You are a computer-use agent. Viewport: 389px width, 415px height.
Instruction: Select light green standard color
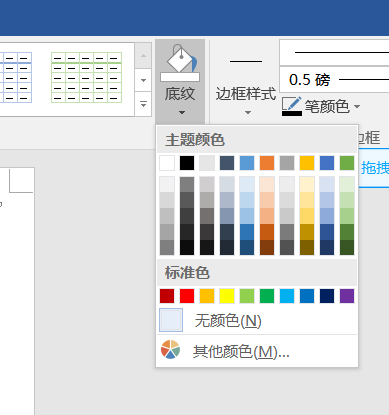tap(247, 296)
